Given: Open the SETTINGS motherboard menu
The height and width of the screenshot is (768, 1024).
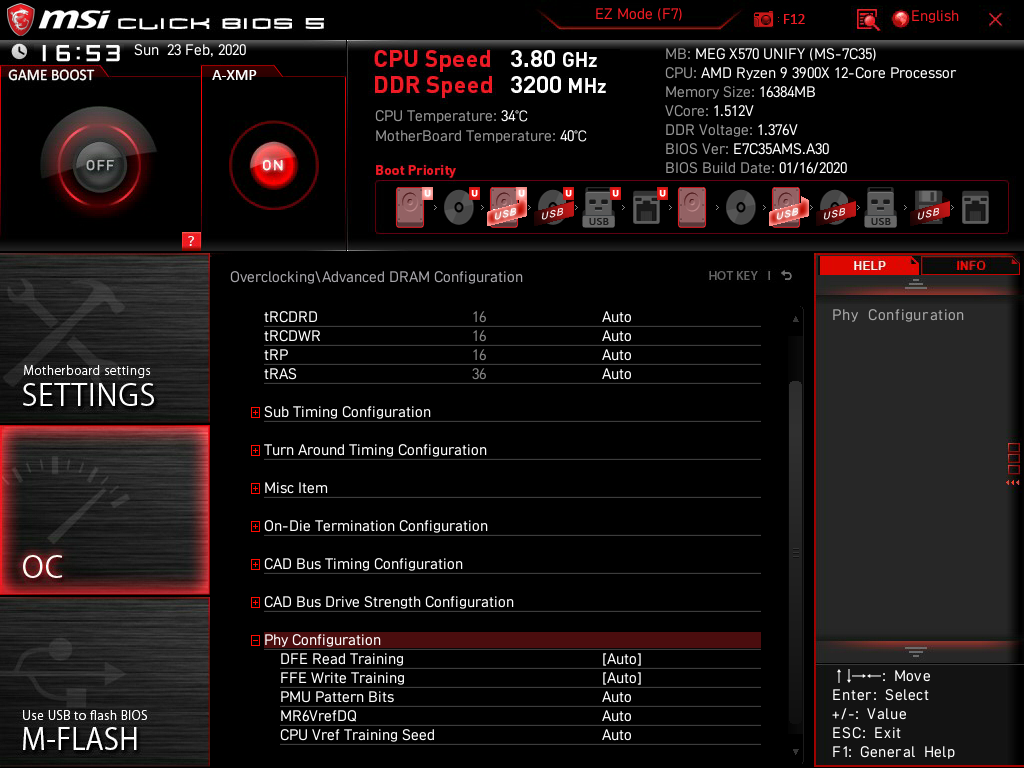Looking at the screenshot, I should (x=104, y=338).
